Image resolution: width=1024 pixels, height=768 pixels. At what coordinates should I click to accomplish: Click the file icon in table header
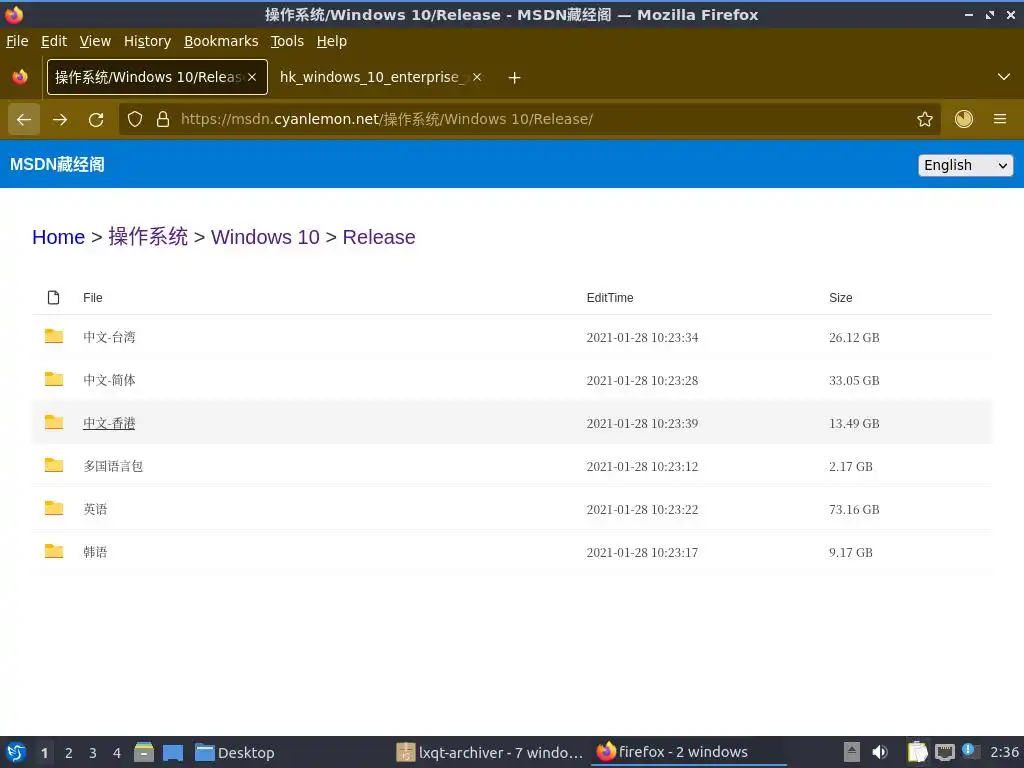(x=54, y=298)
